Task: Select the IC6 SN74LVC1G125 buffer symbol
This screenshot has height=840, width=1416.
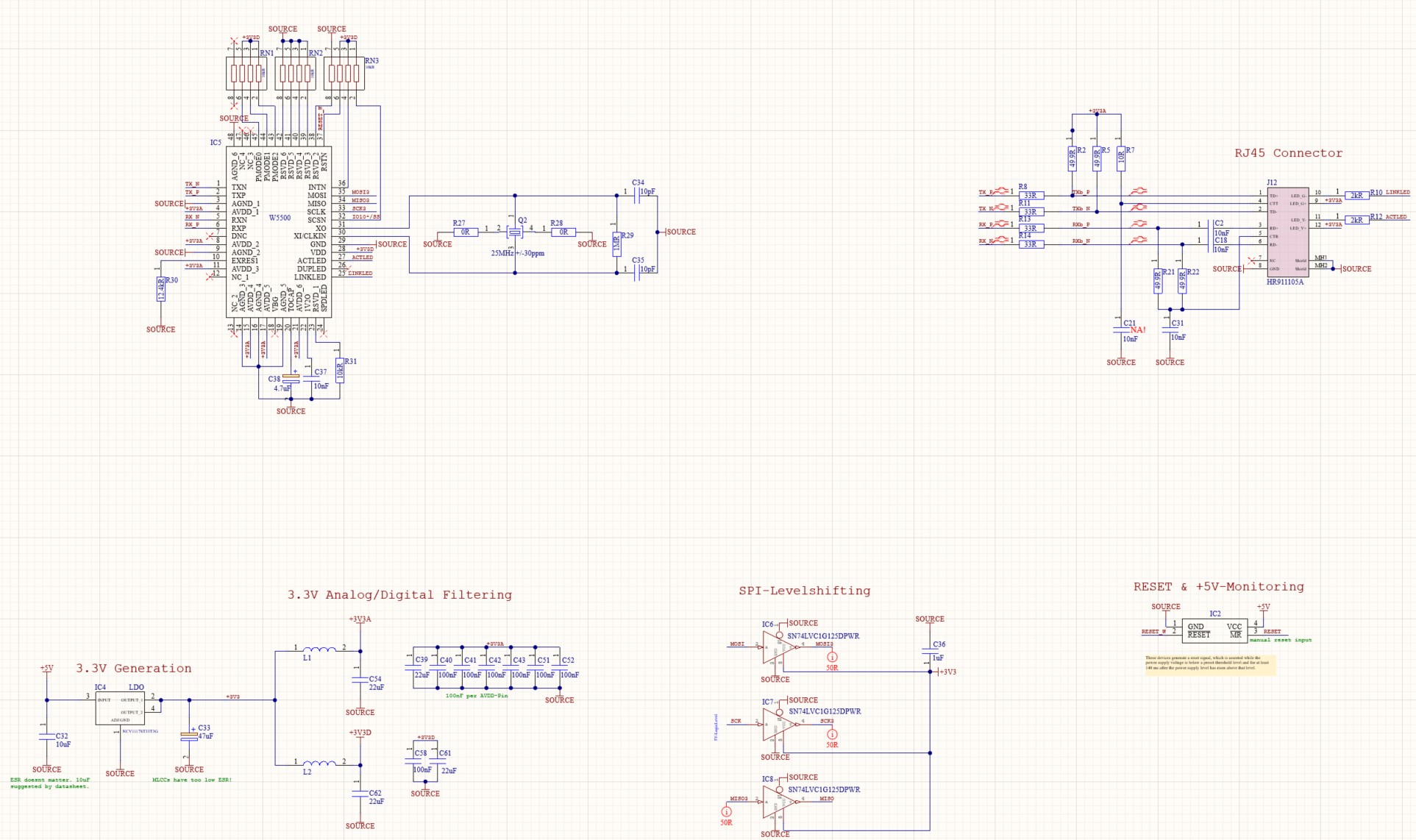Action: click(x=777, y=647)
